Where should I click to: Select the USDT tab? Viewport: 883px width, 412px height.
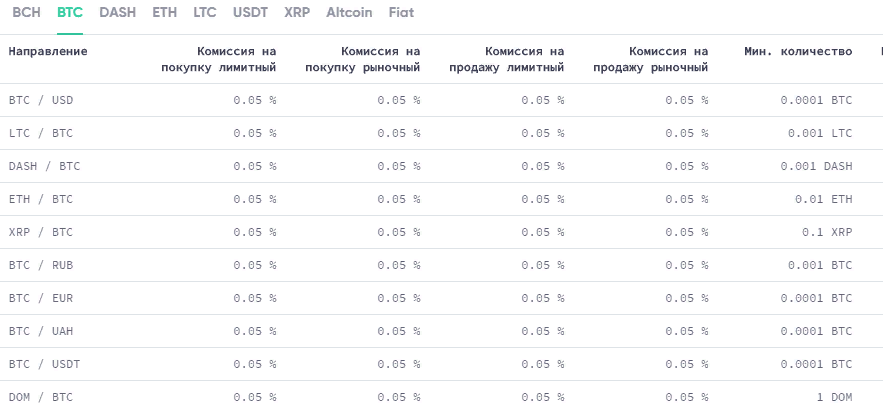click(251, 12)
